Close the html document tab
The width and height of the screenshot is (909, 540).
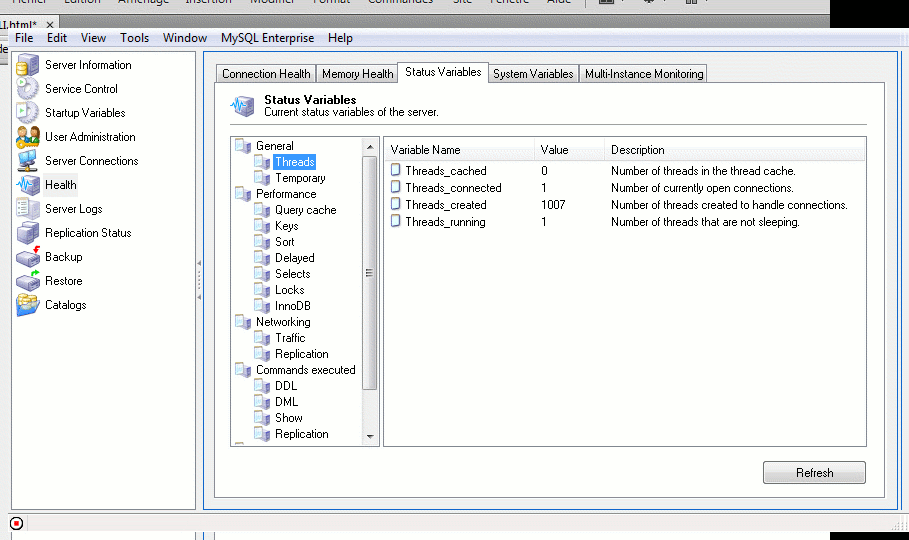click(x=50, y=25)
